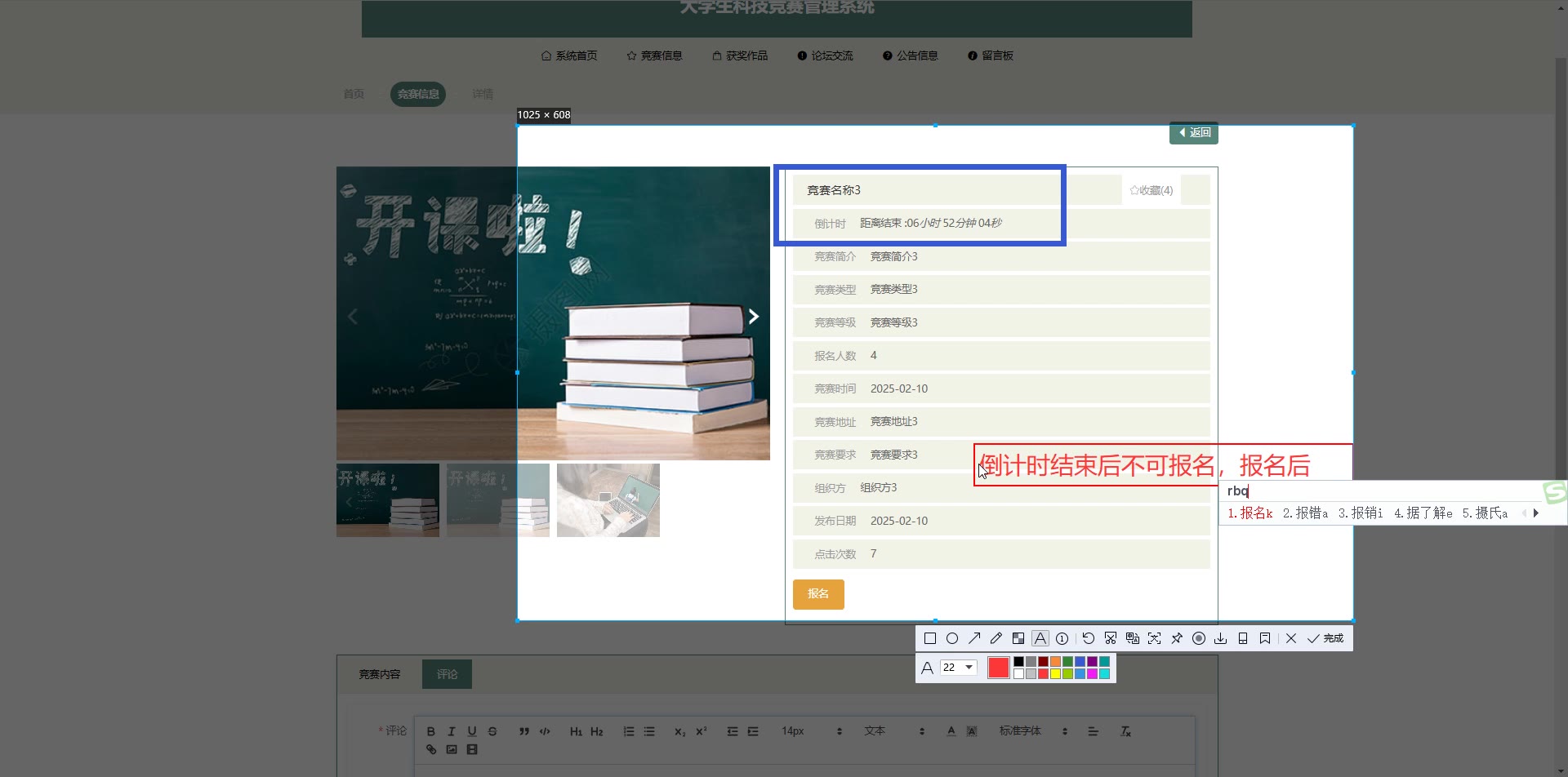Open 系统首页 in the navigation menu
This screenshot has height=777, width=1568.
(569, 55)
